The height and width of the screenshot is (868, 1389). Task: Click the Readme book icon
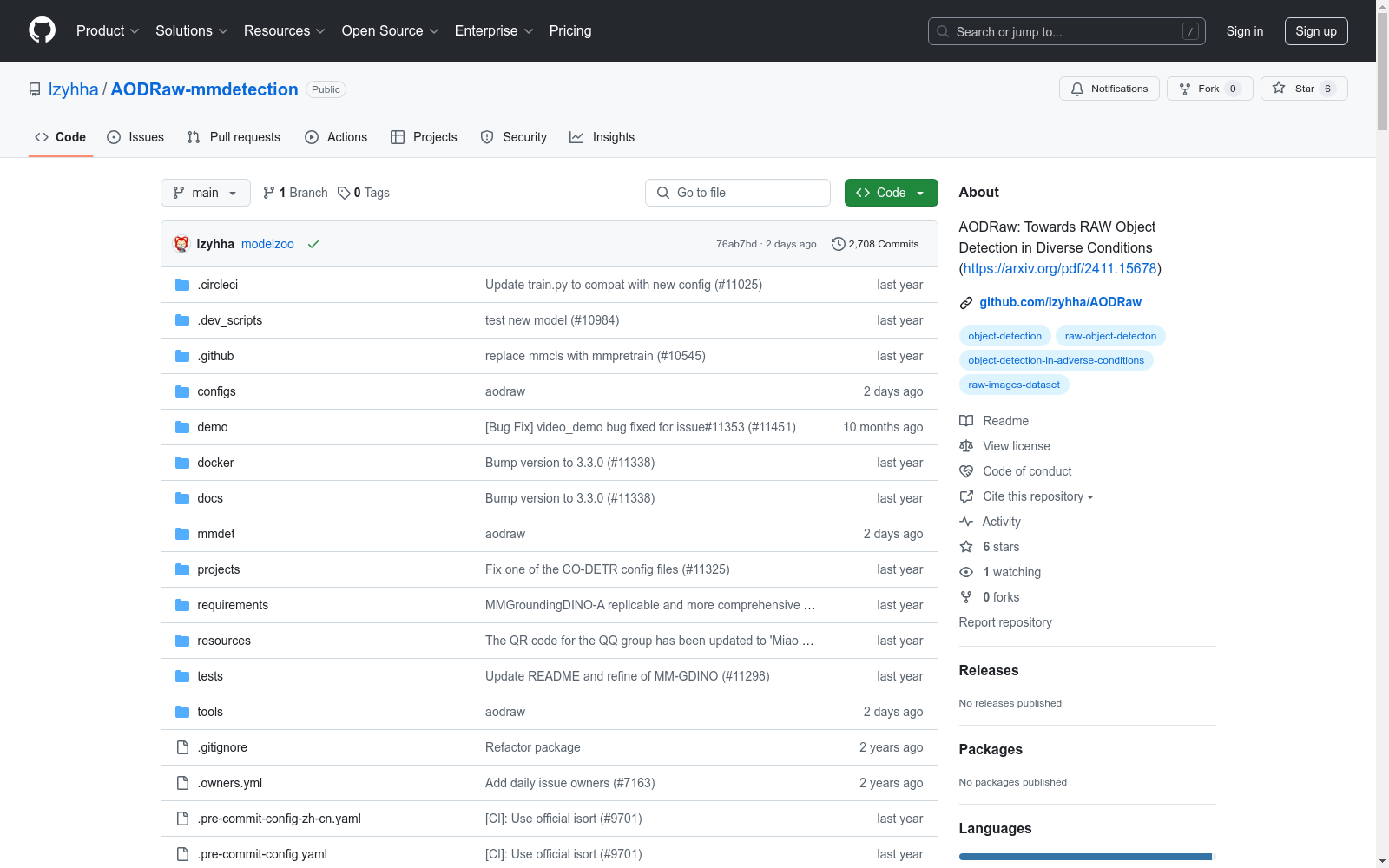pos(966,421)
